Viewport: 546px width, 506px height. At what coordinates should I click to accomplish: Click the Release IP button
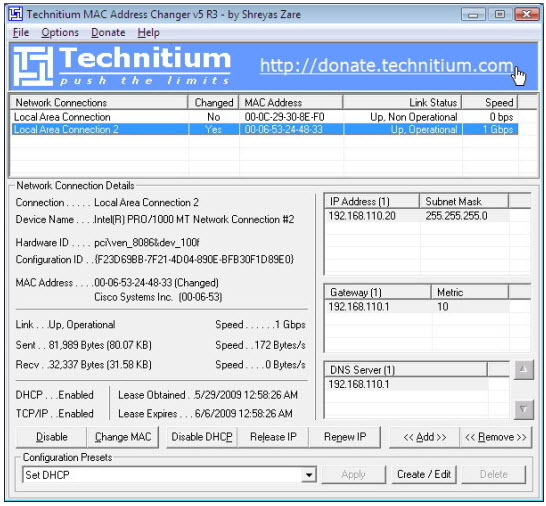click(x=273, y=437)
